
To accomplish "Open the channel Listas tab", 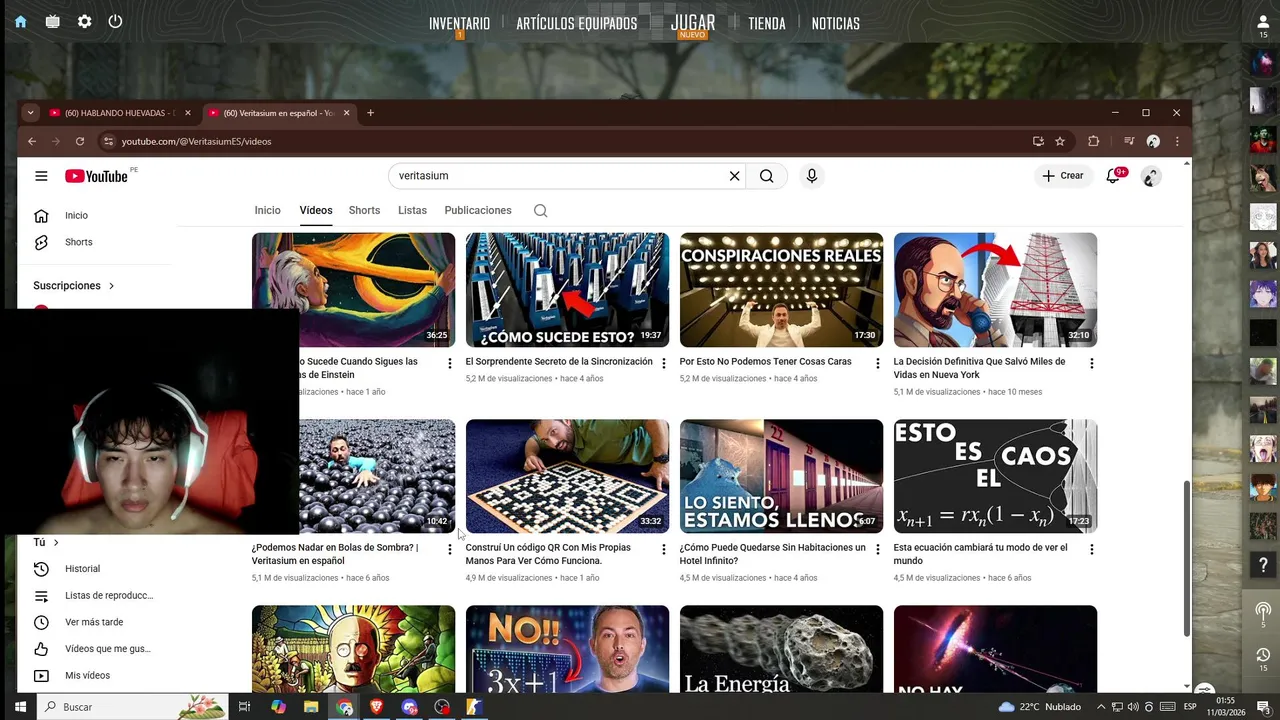I will [x=412, y=210].
